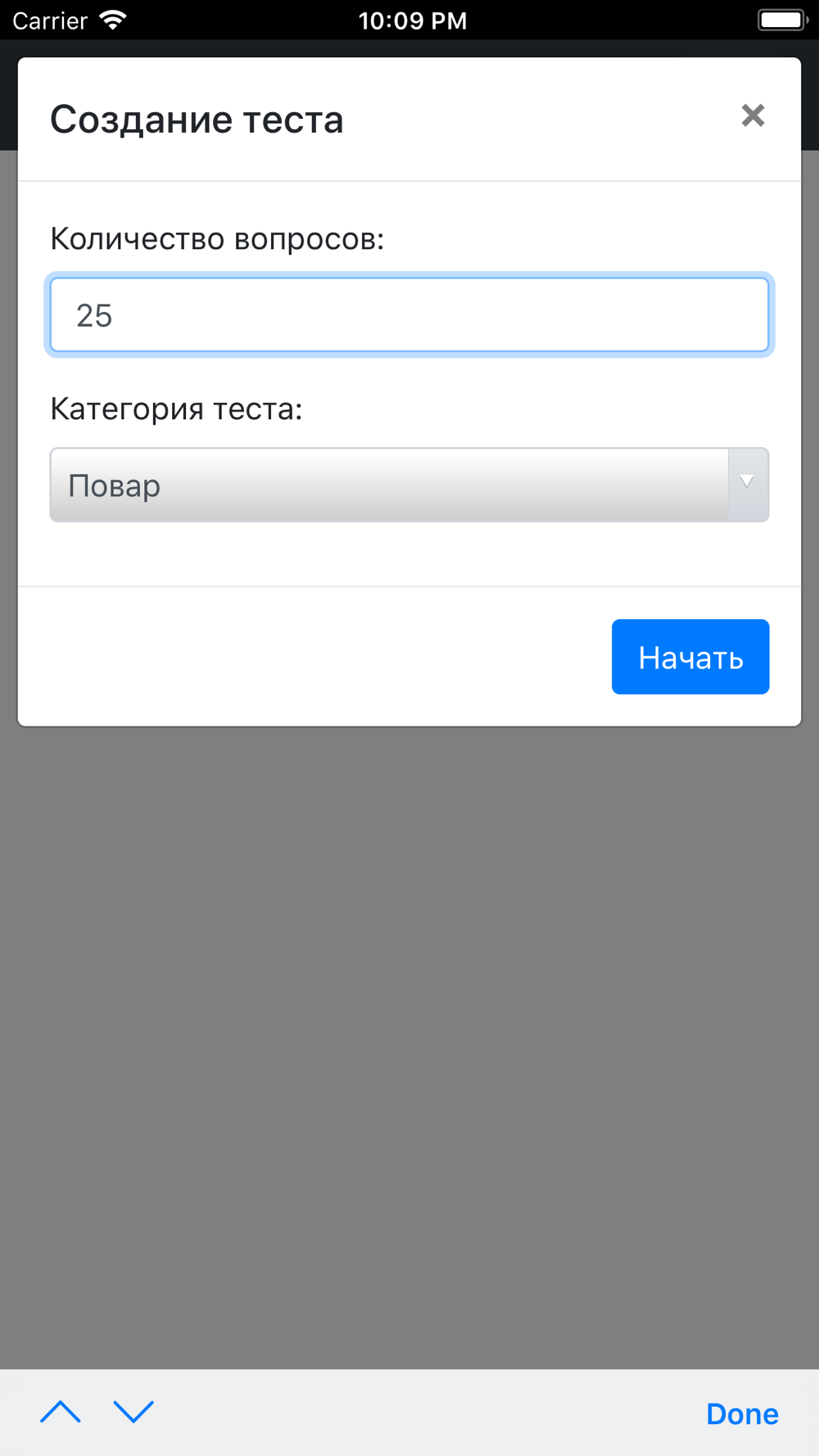The image size is (819, 1456).
Task: Tap Done in the keyboard accessory bar
Action: pyautogui.click(x=742, y=1413)
